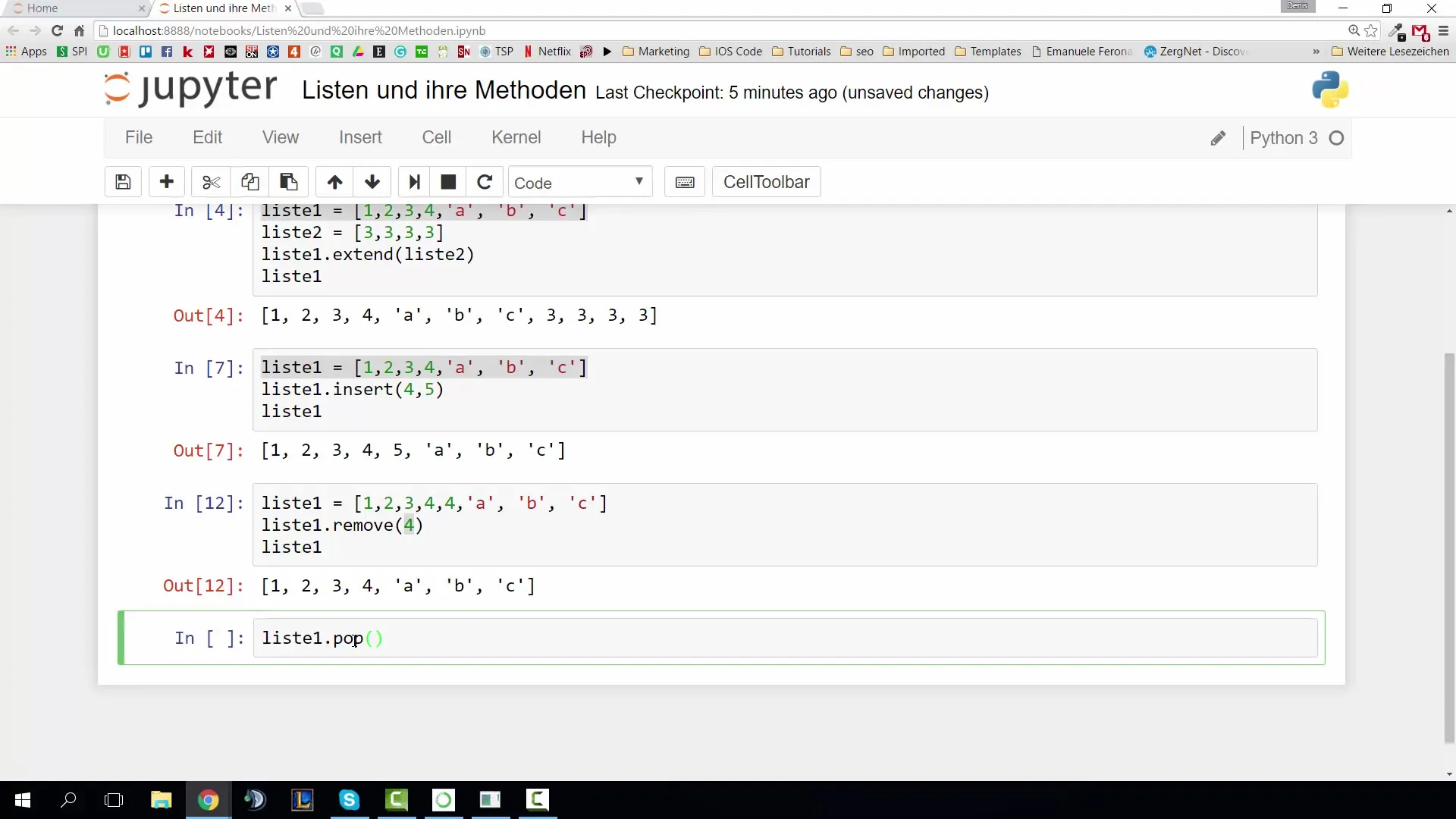Interrupt the kernel with the stop button
Image resolution: width=1456 pixels, height=819 pixels.
click(448, 182)
